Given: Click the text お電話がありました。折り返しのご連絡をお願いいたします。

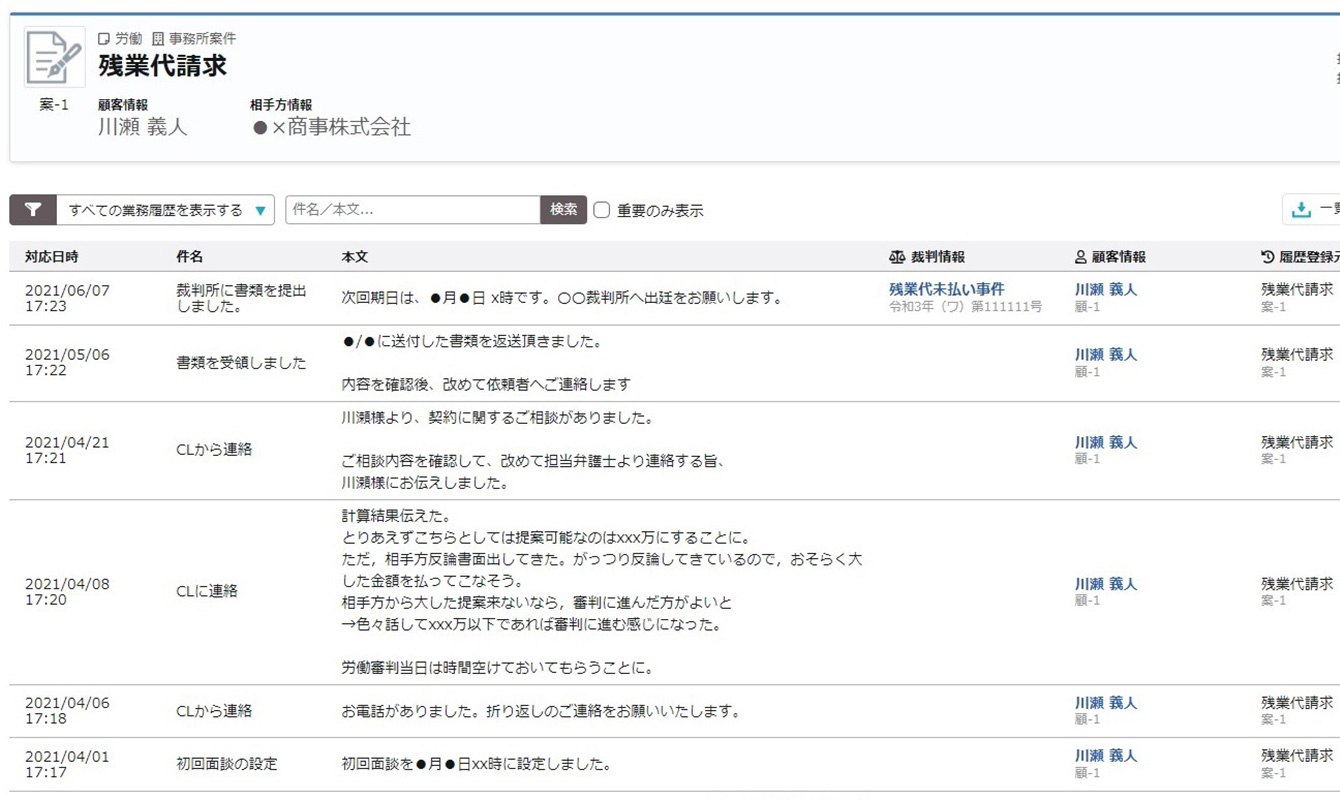Looking at the screenshot, I should (x=541, y=711).
